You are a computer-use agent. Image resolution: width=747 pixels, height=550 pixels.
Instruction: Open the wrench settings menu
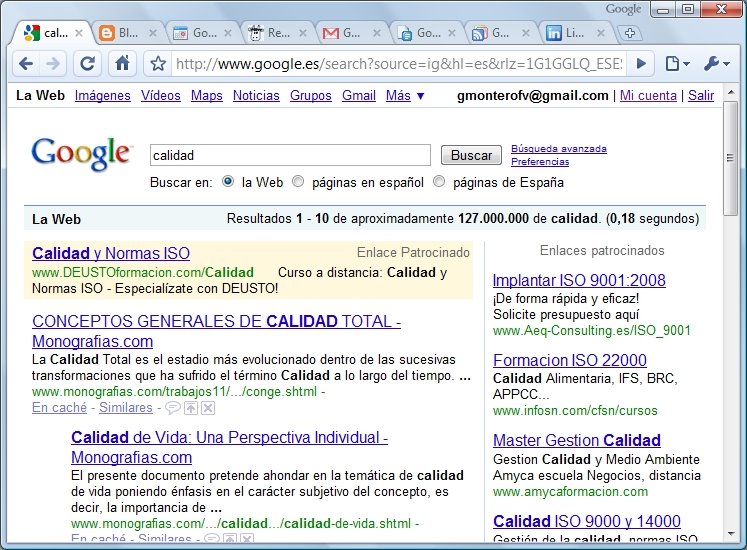(716, 63)
